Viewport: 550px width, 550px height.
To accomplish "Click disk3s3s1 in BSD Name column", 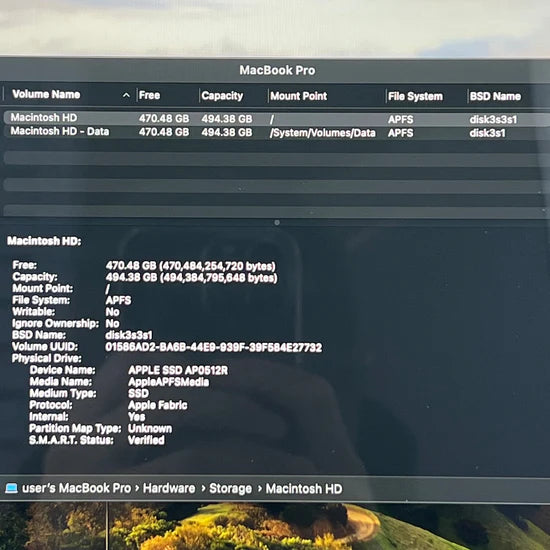I will tap(493, 120).
